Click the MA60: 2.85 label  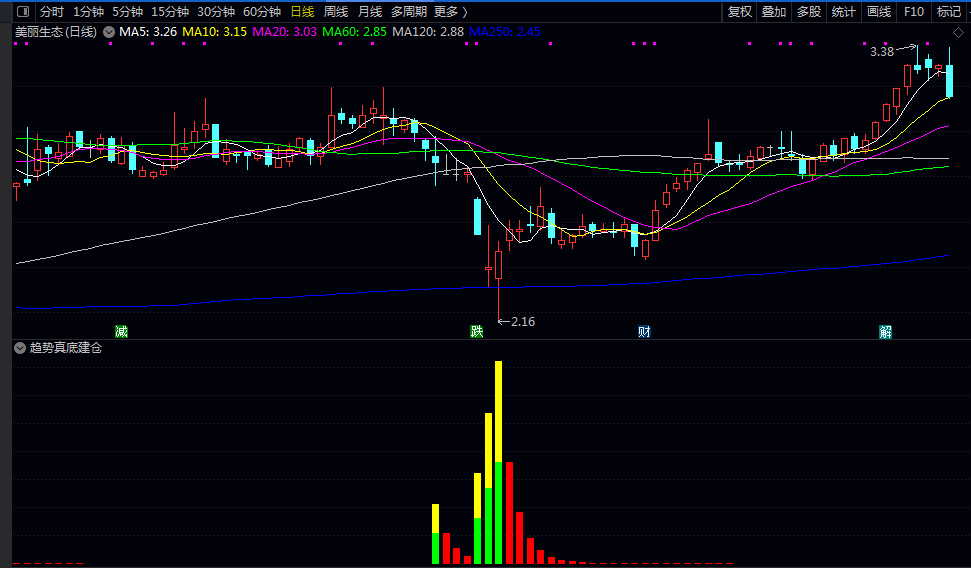tap(354, 32)
